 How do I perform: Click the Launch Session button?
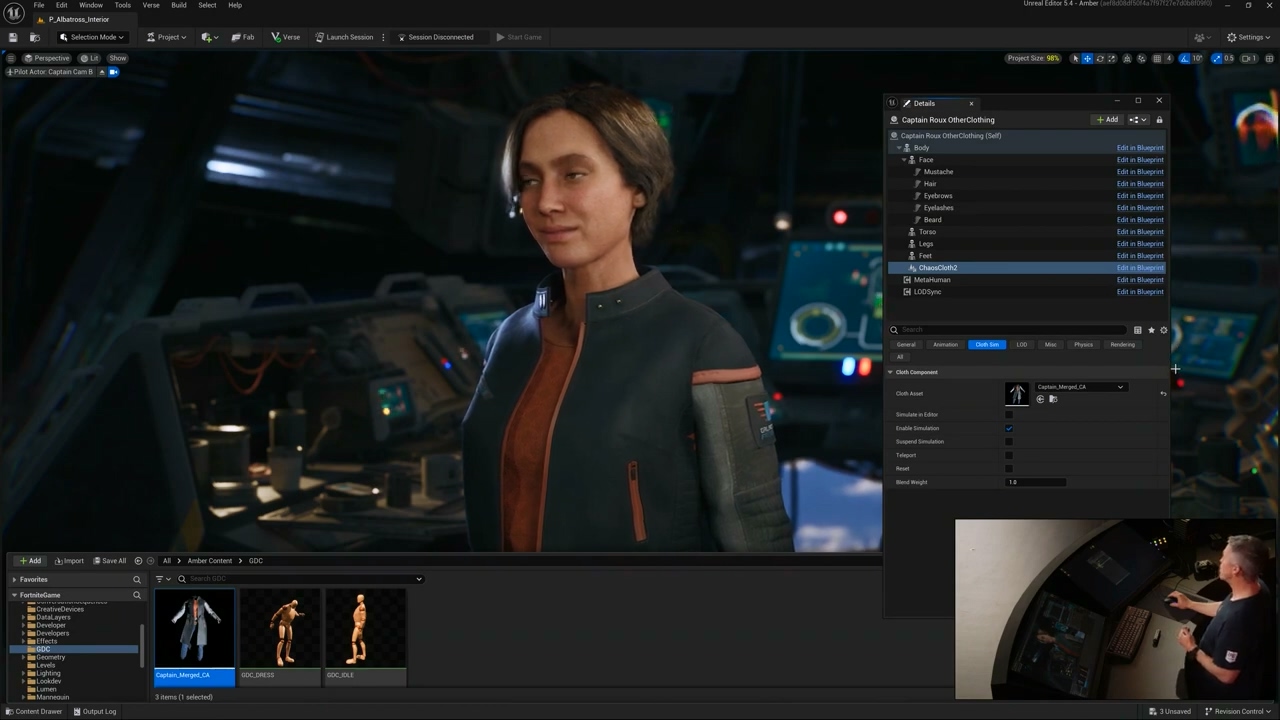pyautogui.click(x=344, y=37)
